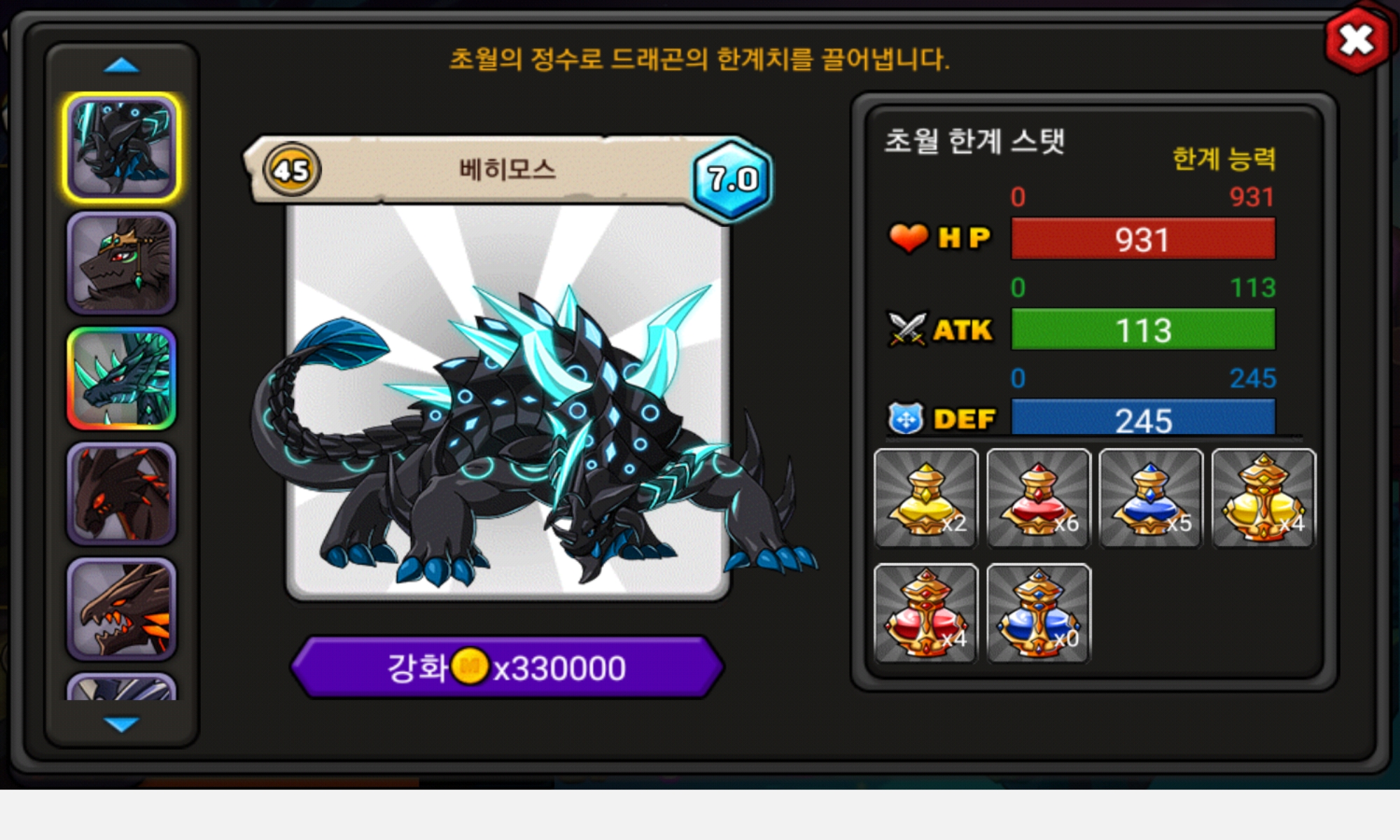Select the large yellow essence potion x4
The width and height of the screenshot is (1400, 840).
pos(1263,498)
